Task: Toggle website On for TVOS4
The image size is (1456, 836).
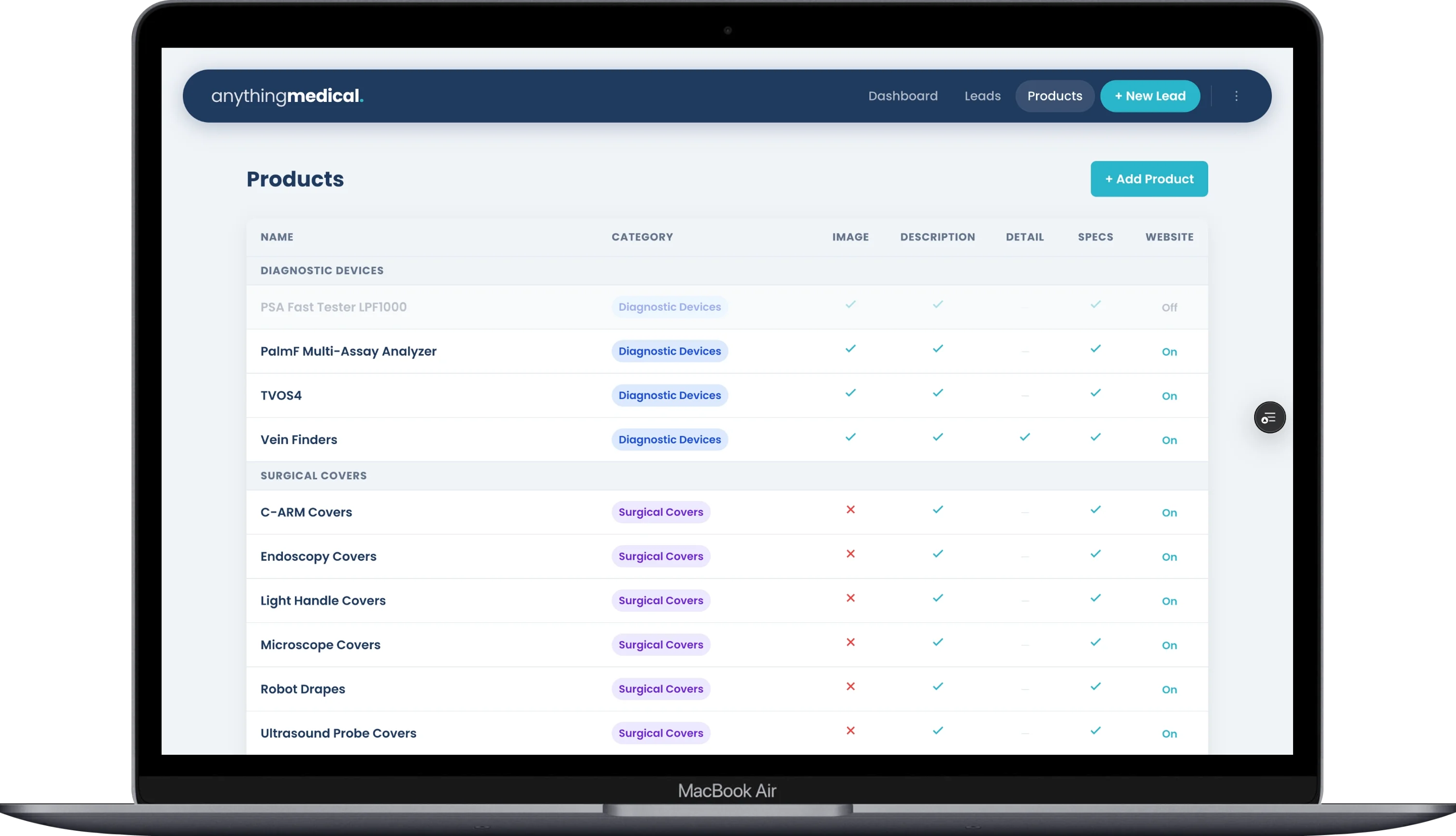Action: 1169,396
